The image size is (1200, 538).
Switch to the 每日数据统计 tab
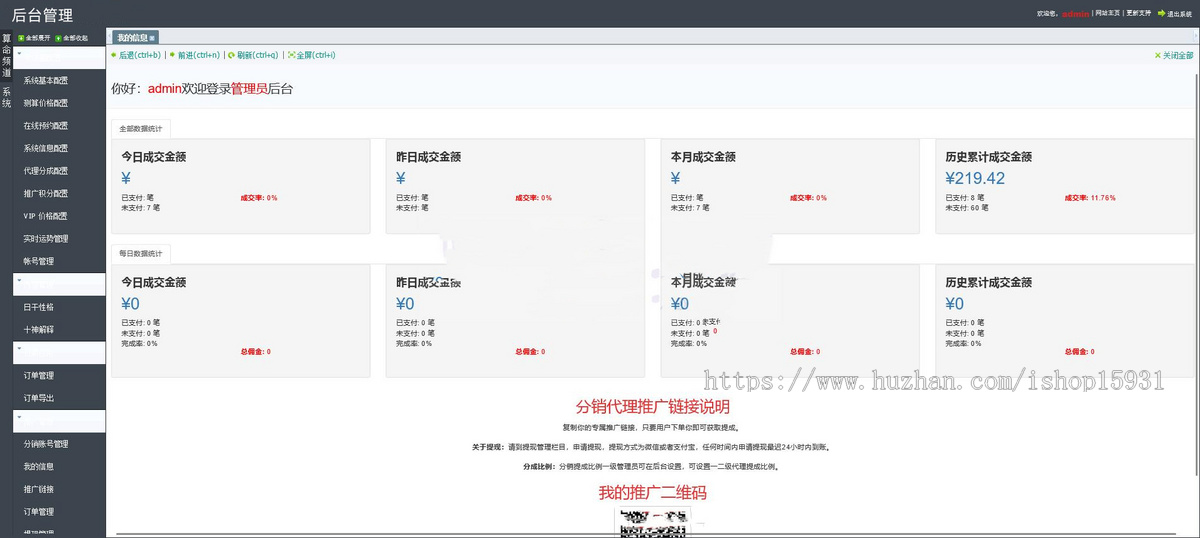click(141, 254)
